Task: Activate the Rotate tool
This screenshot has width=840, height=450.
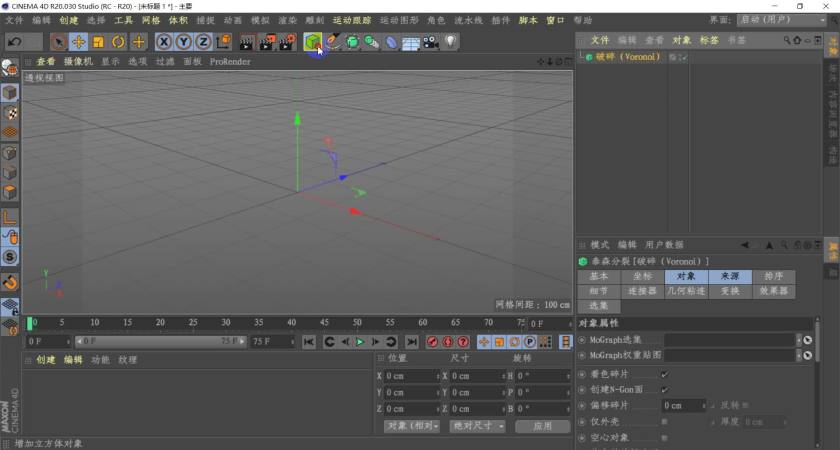Action: [x=118, y=42]
